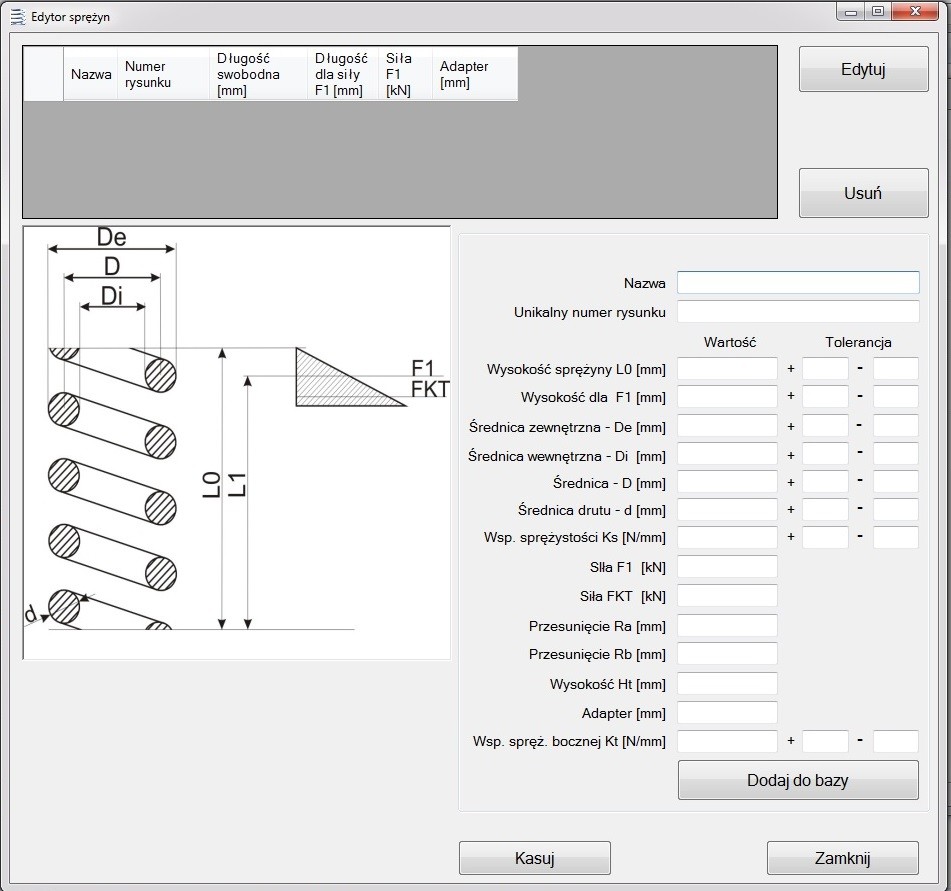951x891 pixels.
Task: Click the Numer rysunku column header
Action: coord(163,74)
